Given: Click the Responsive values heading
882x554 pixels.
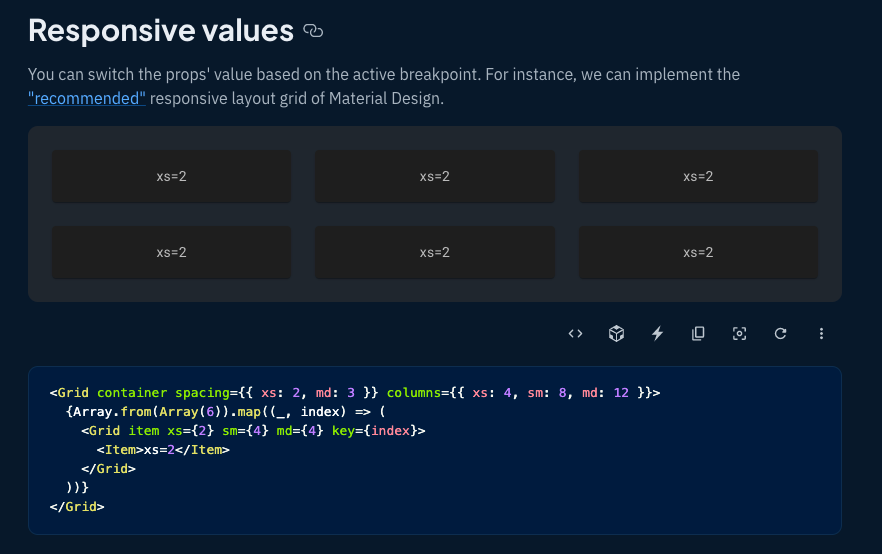Looking at the screenshot, I should click(x=161, y=30).
